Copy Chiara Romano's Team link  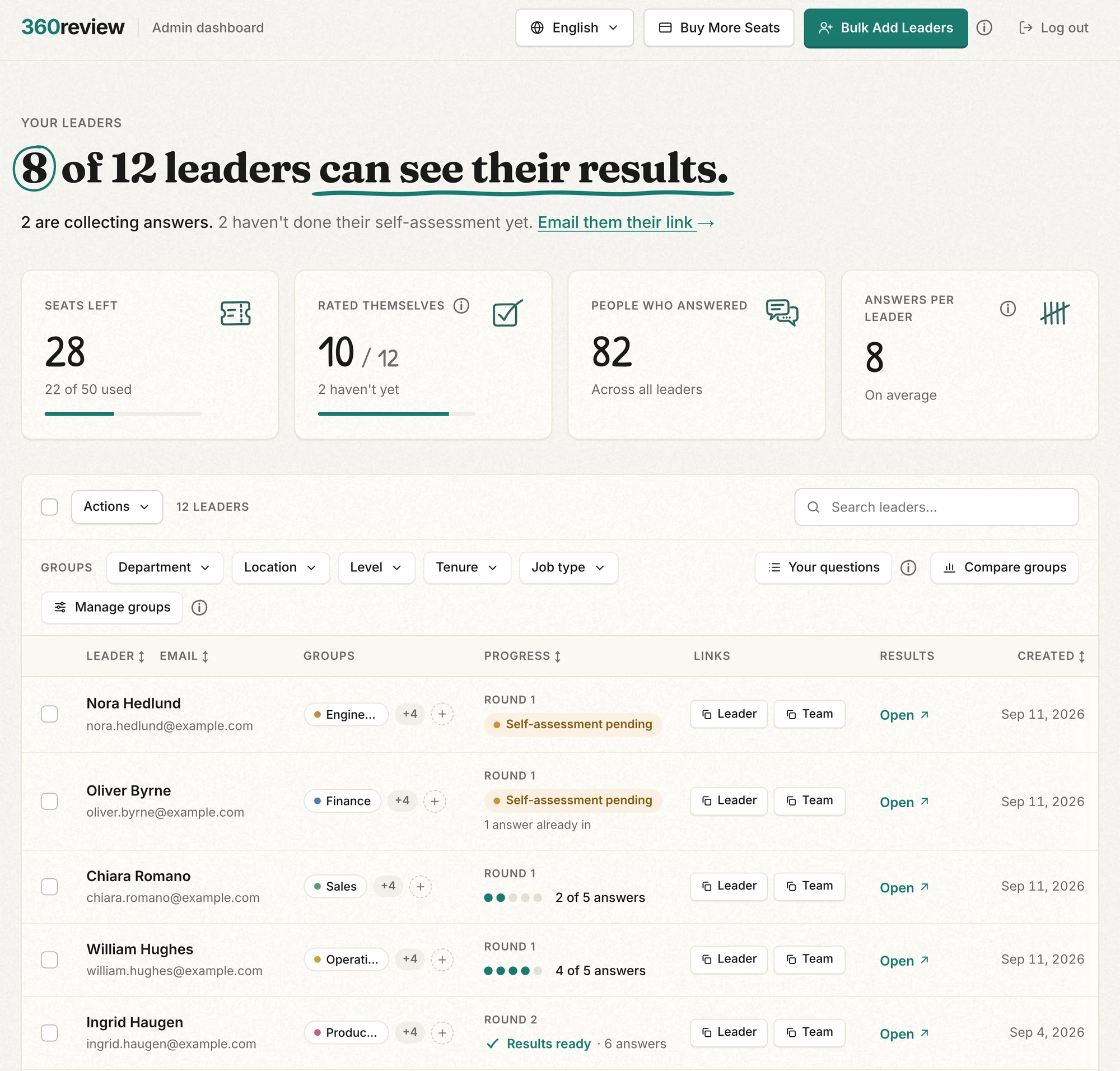pyautogui.click(x=809, y=887)
